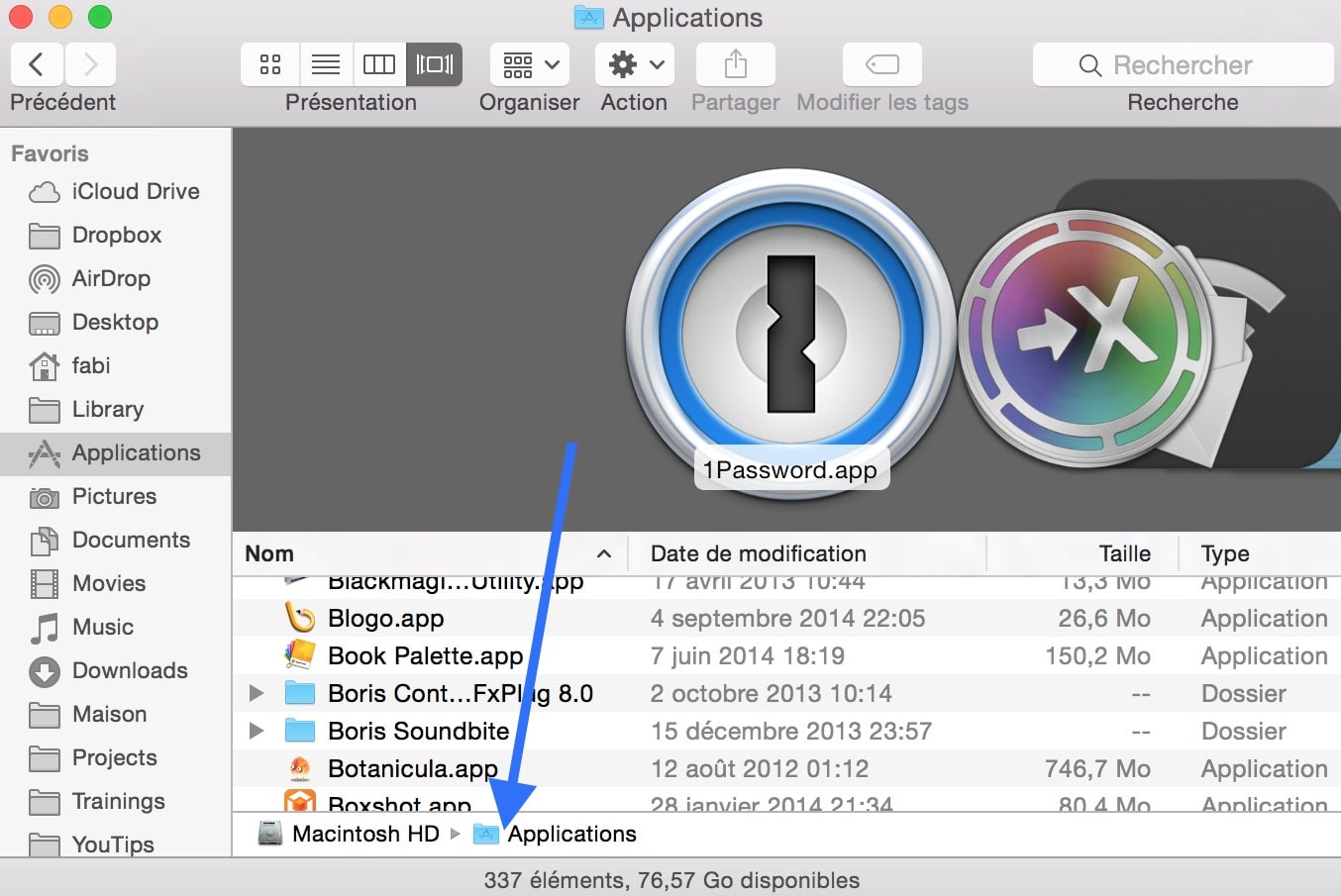Click the 746,7 Mo size cell

click(1097, 768)
